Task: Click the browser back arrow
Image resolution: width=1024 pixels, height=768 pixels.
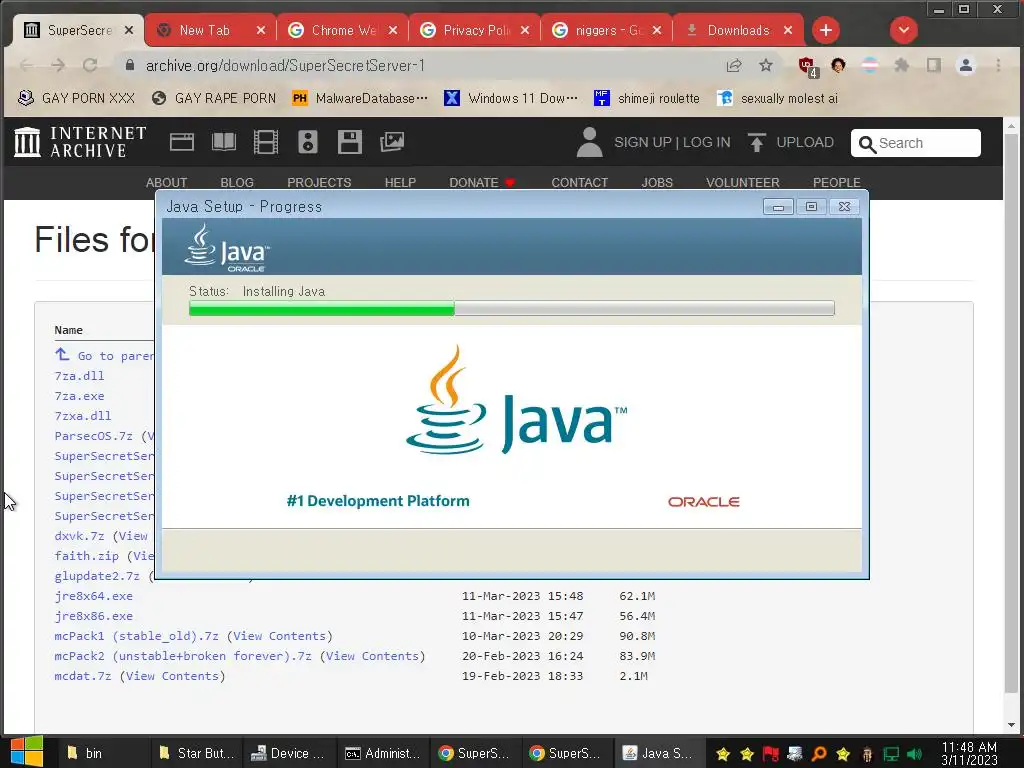Action: [27, 65]
